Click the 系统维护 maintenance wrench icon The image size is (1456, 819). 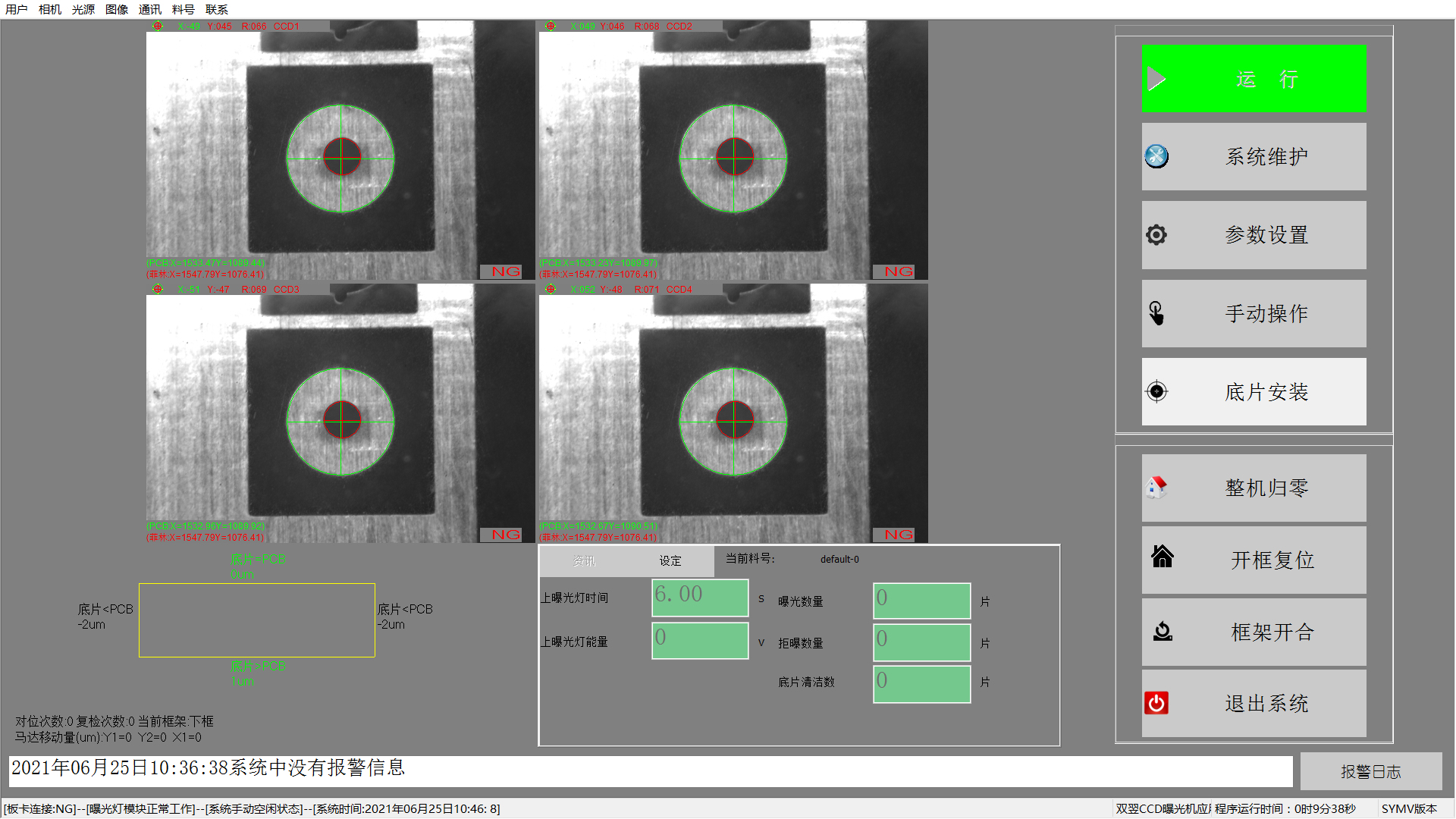(x=1156, y=157)
